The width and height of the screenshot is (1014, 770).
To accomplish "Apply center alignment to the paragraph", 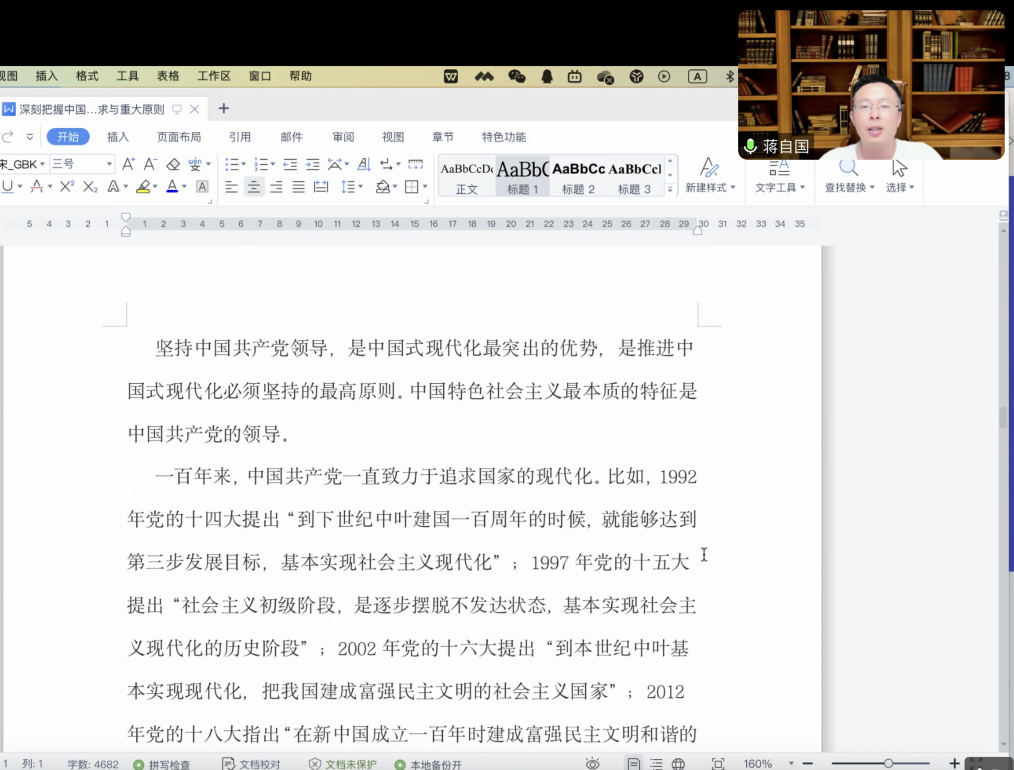I will [254, 187].
